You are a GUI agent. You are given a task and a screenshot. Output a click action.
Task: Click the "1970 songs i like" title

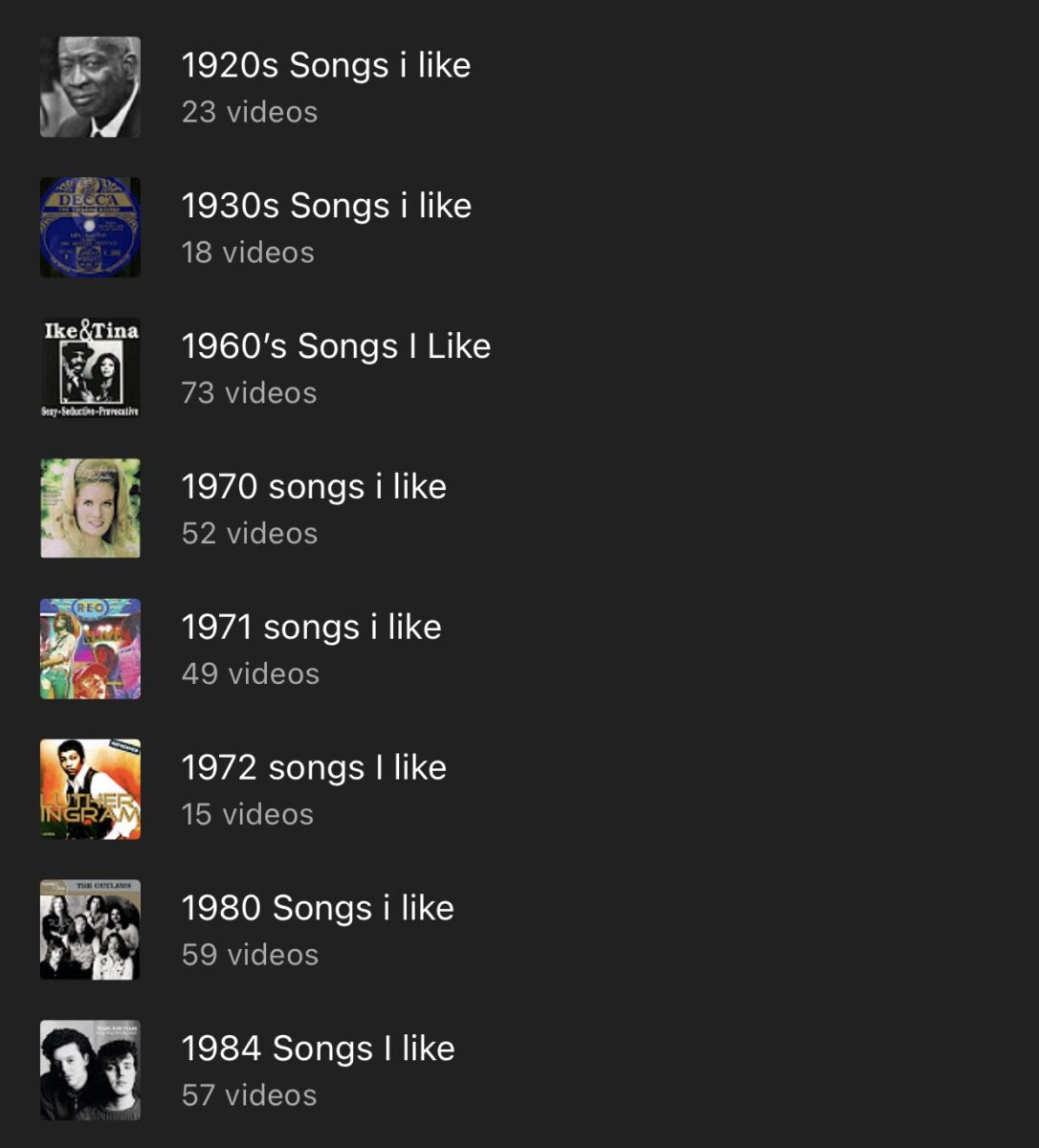(314, 487)
